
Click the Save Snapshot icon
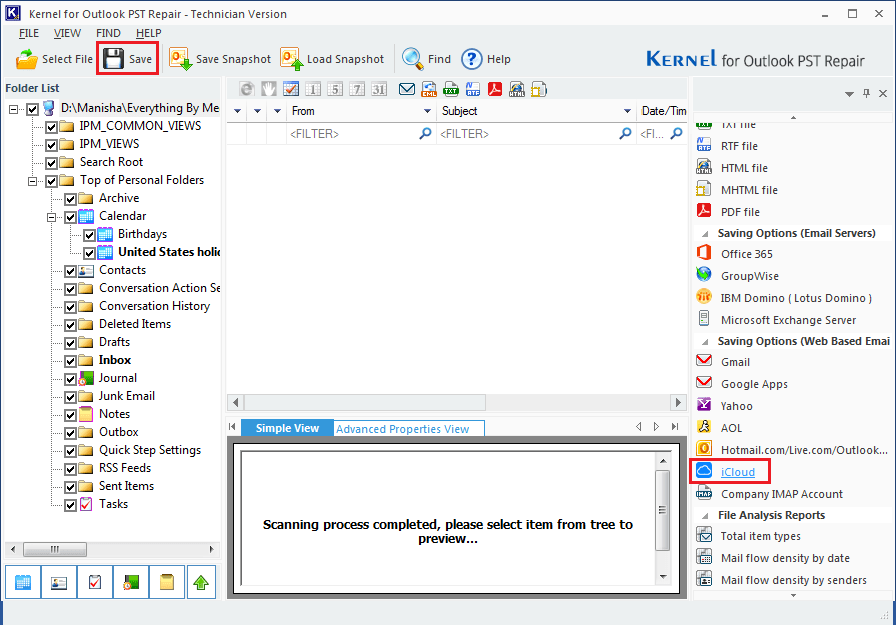pos(181,59)
